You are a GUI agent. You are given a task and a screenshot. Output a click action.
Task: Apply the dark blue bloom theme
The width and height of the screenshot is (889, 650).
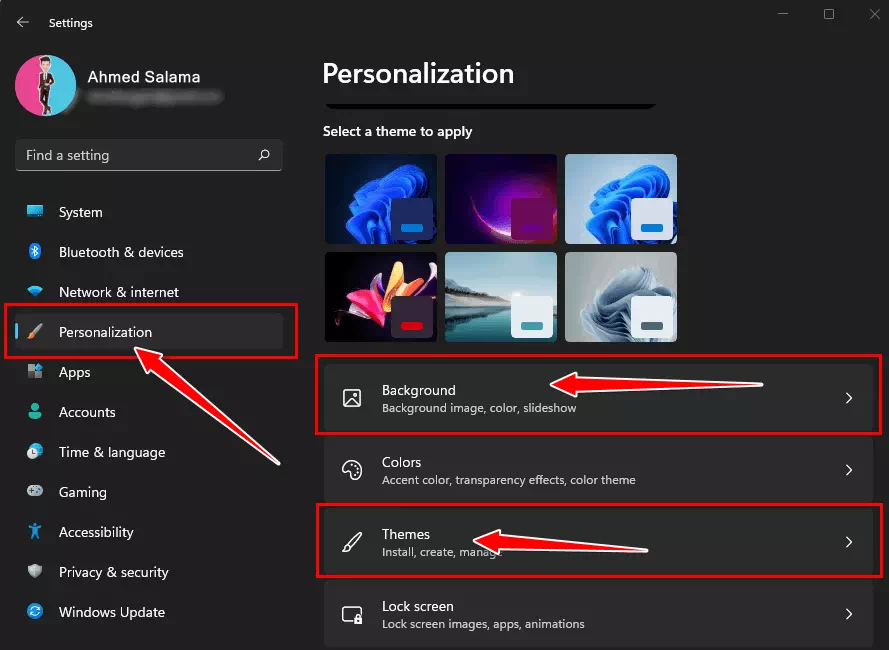381,199
